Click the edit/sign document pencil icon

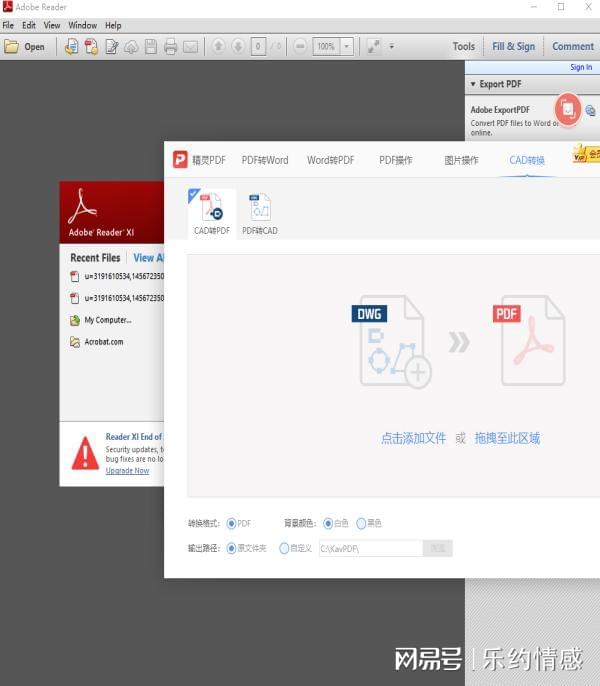pyautogui.click(x=112, y=46)
